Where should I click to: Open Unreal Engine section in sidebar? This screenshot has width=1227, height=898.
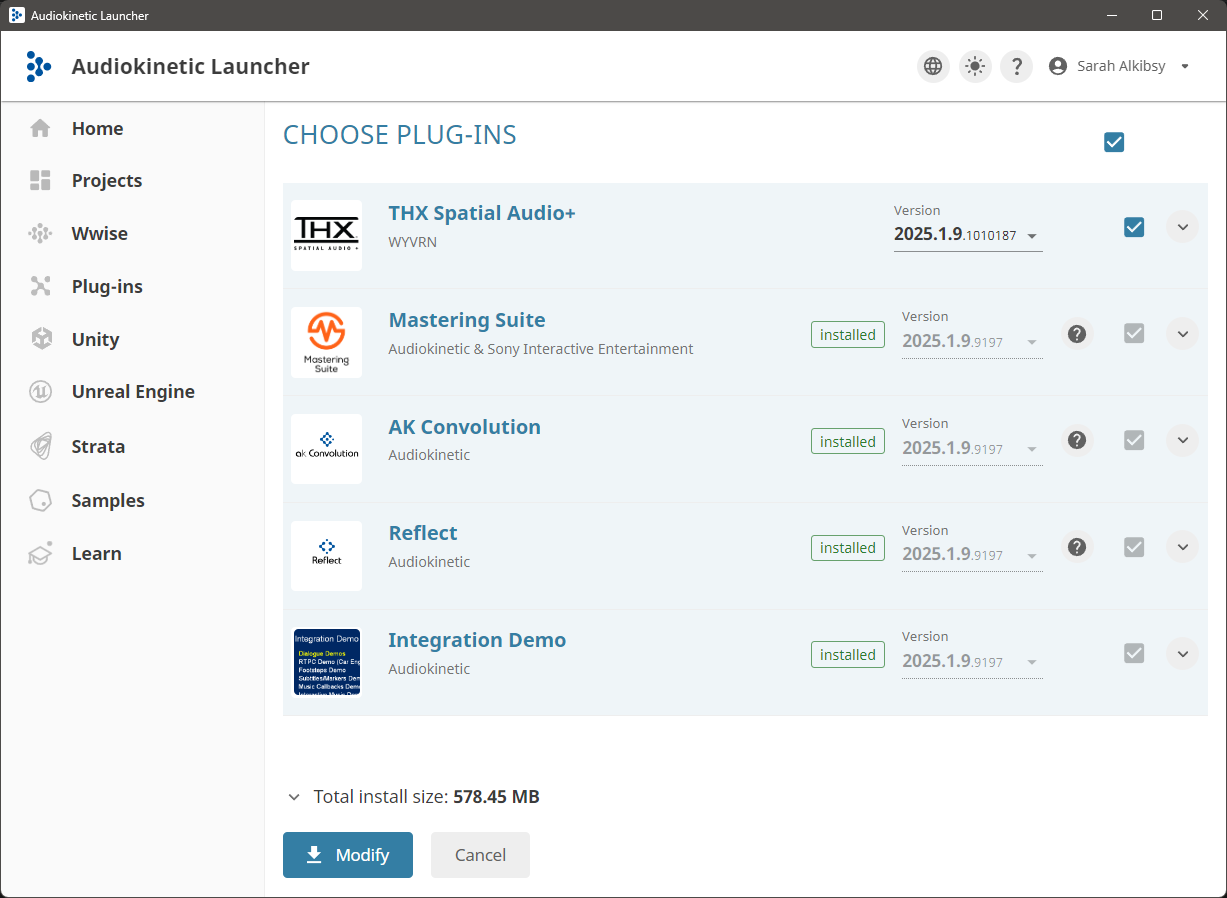pos(132,392)
